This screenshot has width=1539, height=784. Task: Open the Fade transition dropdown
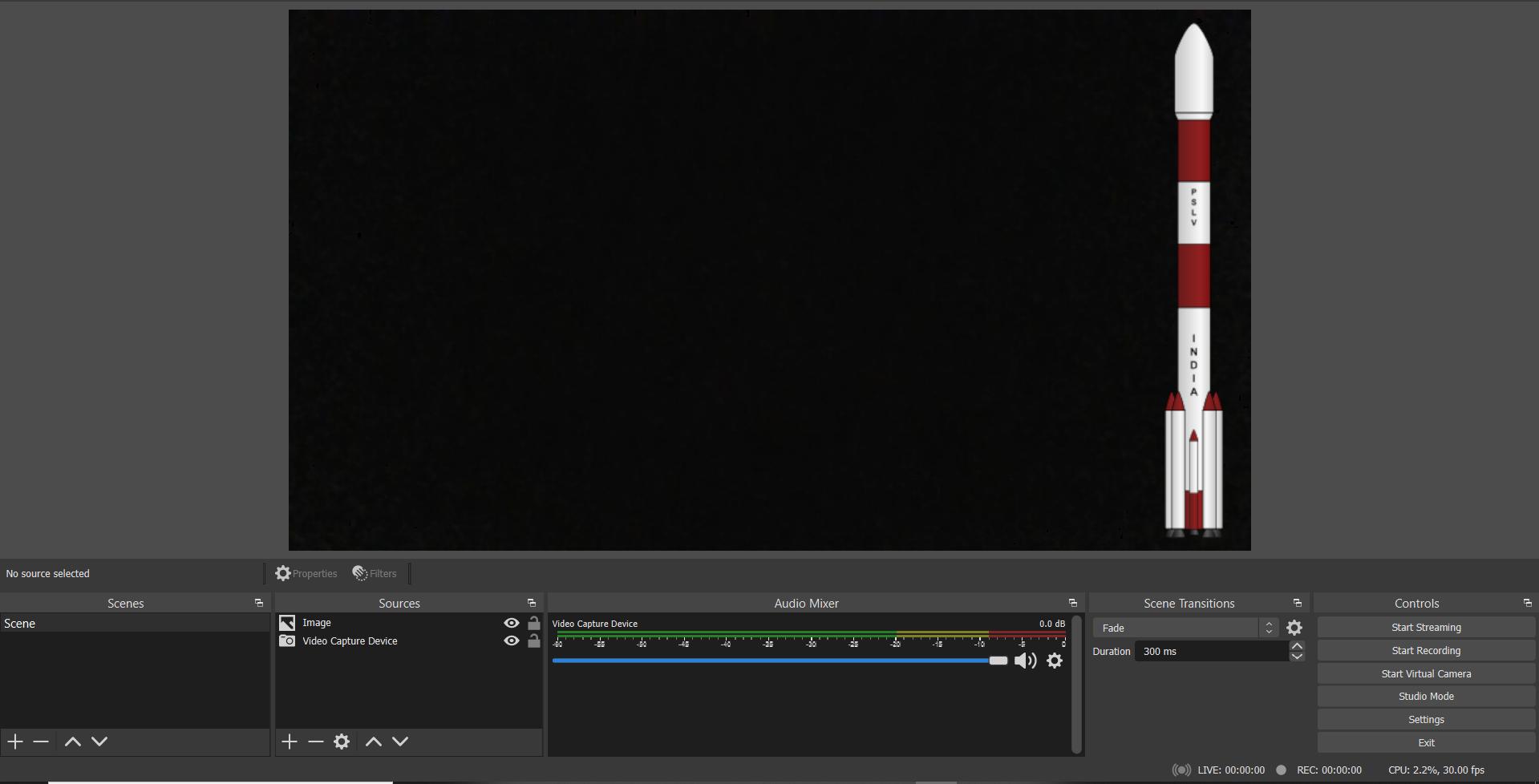tap(1185, 628)
